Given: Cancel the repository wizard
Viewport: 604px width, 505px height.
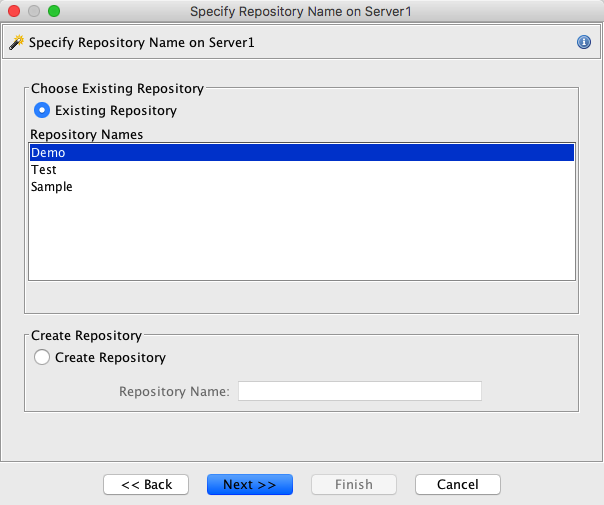Looking at the screenshot, I should click(457, 484).
